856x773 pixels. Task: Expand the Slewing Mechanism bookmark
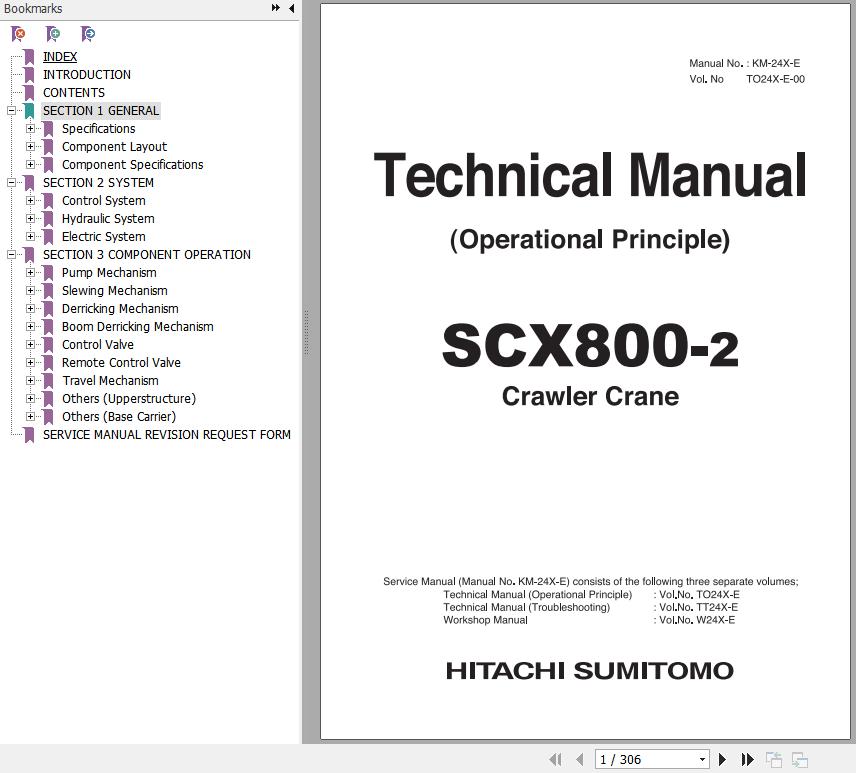point(31,290)
